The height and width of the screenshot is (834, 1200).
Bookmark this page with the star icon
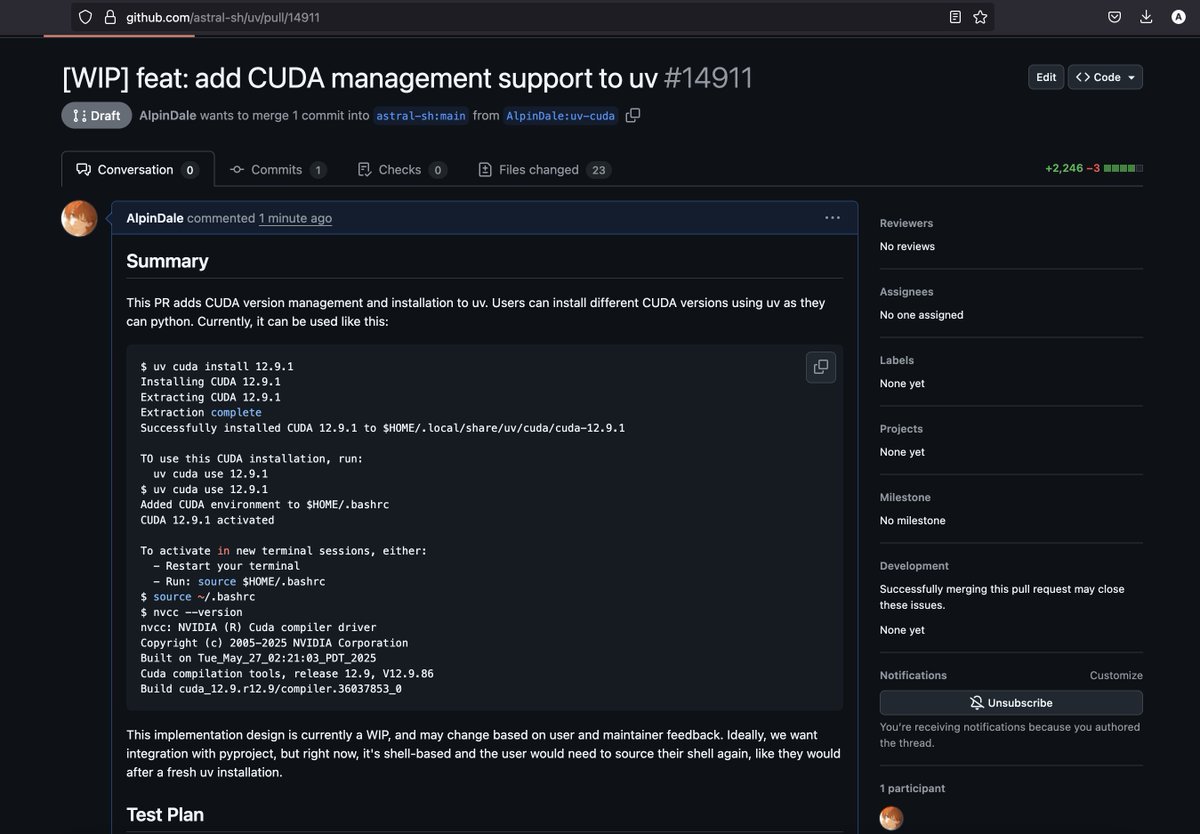coord(980,17)
